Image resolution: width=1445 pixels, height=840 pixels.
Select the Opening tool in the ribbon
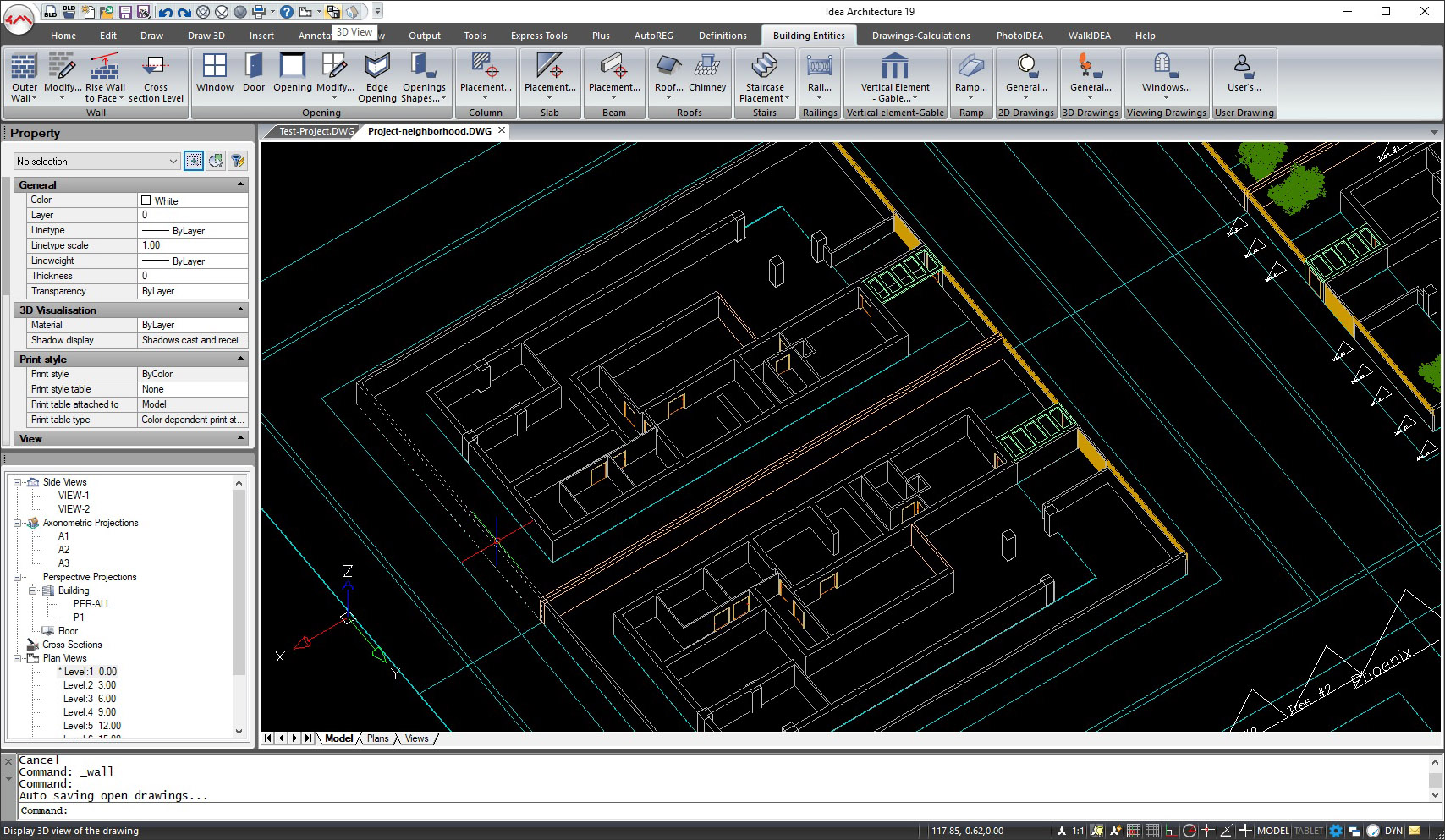(293, 73)
